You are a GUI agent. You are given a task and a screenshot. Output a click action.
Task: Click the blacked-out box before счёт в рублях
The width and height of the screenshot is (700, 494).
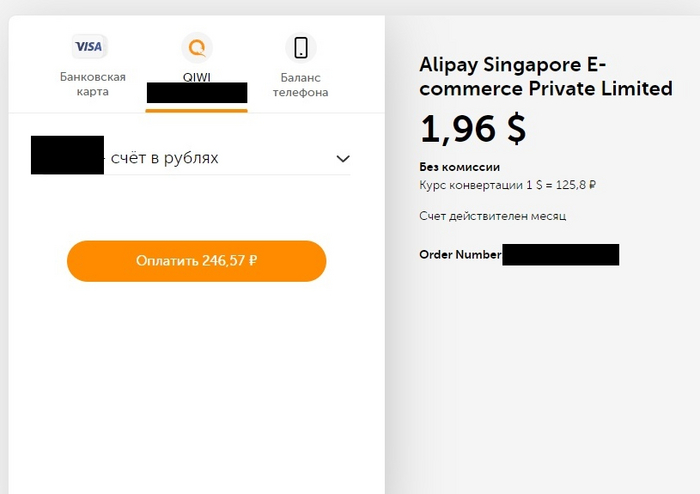pos(67,155)
